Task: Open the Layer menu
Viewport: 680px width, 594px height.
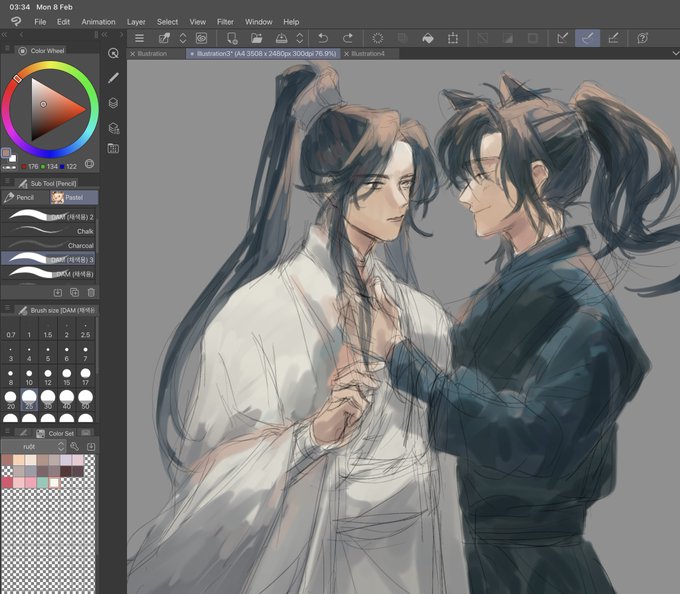Action: tap(136, 22)
